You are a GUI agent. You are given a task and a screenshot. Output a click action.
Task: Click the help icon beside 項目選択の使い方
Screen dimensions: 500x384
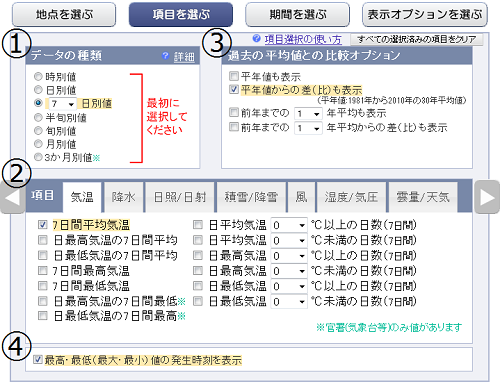click(x=256, y=38)
